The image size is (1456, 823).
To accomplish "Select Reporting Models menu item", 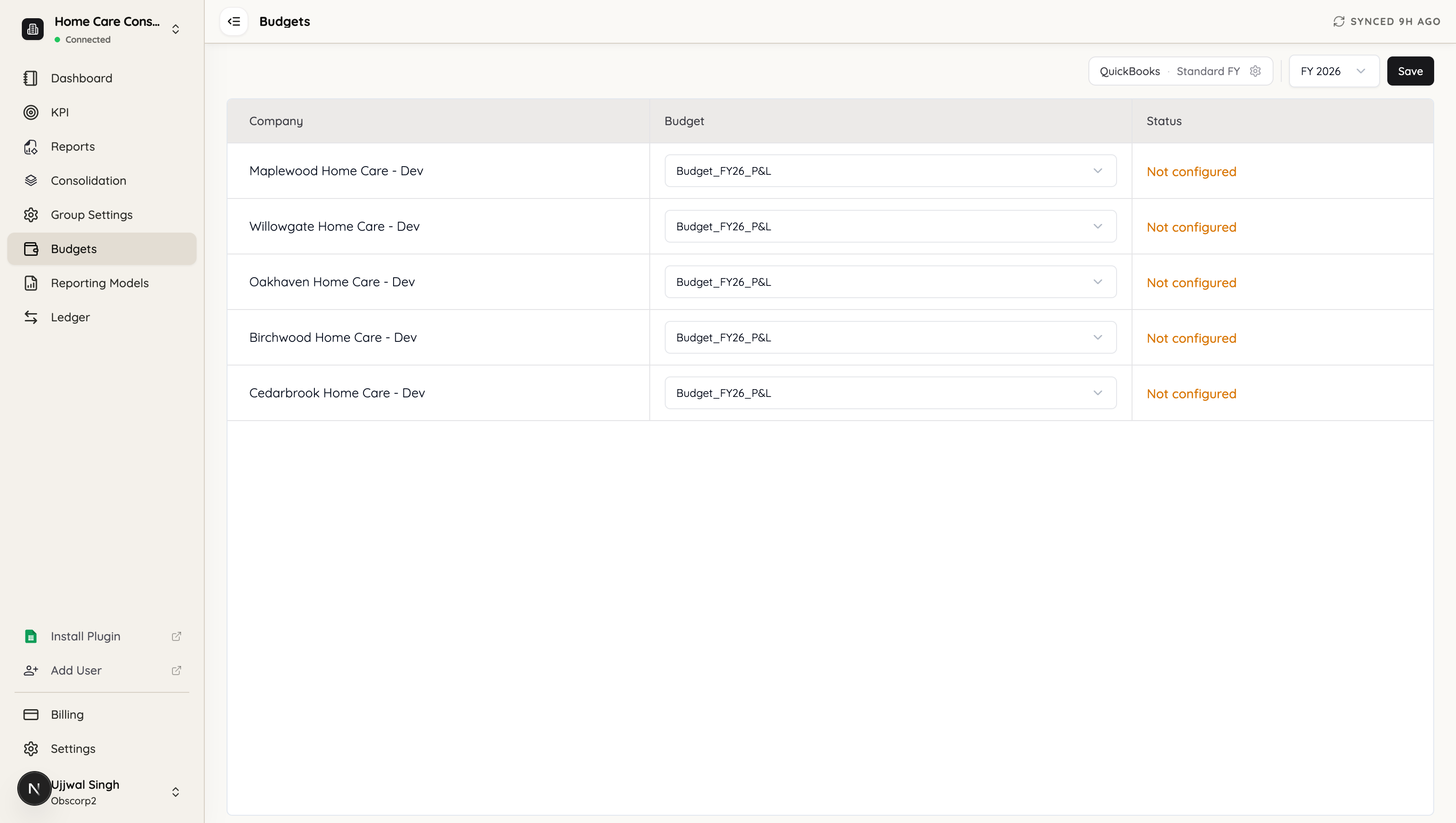I will coord(102,283).
